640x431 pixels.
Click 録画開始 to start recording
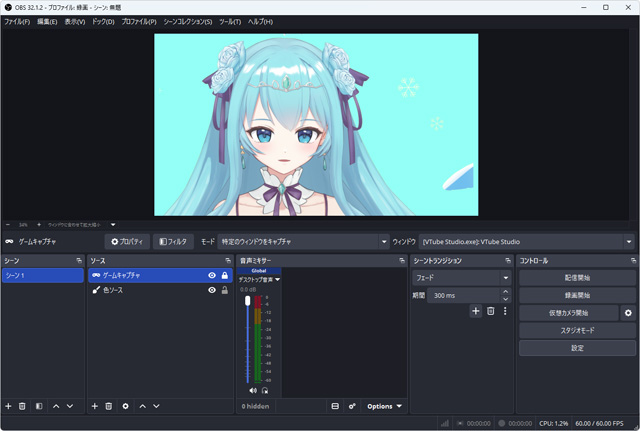(x=577, y=295)
